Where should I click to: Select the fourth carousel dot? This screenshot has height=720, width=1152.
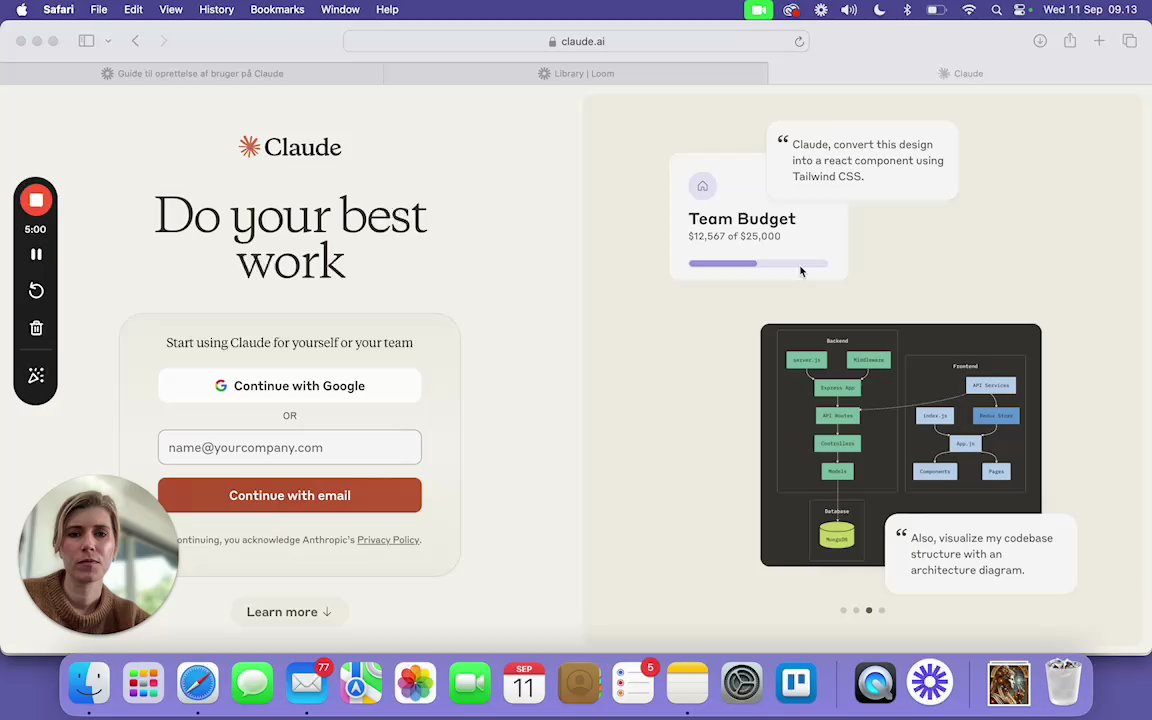pos(882,611)
